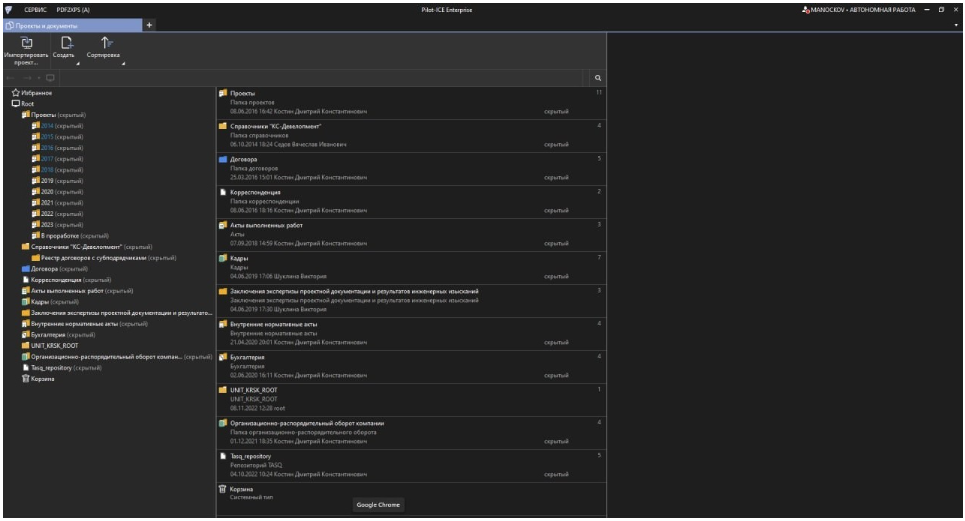The height and width of the screenshot is (521, 965).
Task: Click the search magnifier icon
Action: tap(597, 77)
